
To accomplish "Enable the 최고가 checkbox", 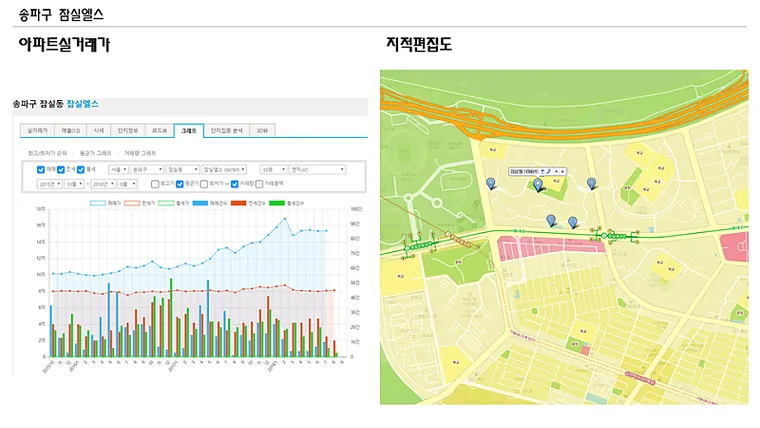I will [155, 184].
